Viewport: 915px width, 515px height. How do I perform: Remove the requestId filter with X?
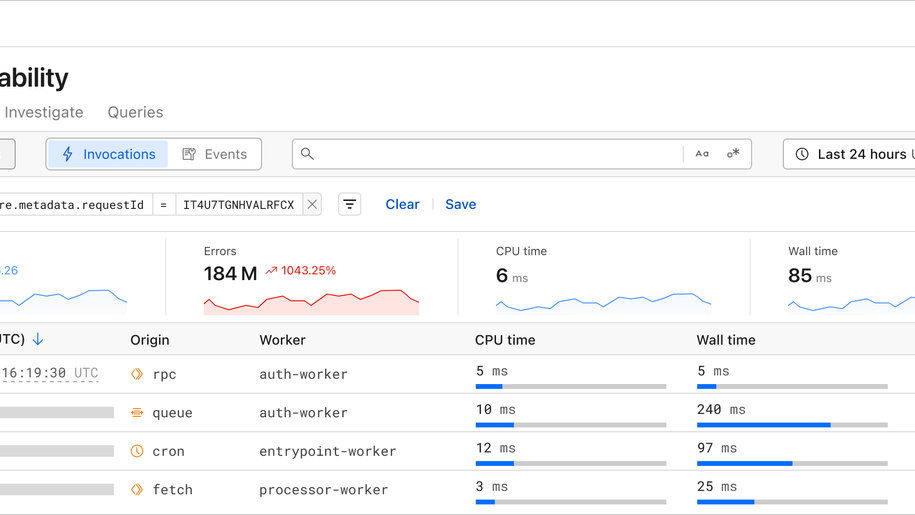(312, 205)
